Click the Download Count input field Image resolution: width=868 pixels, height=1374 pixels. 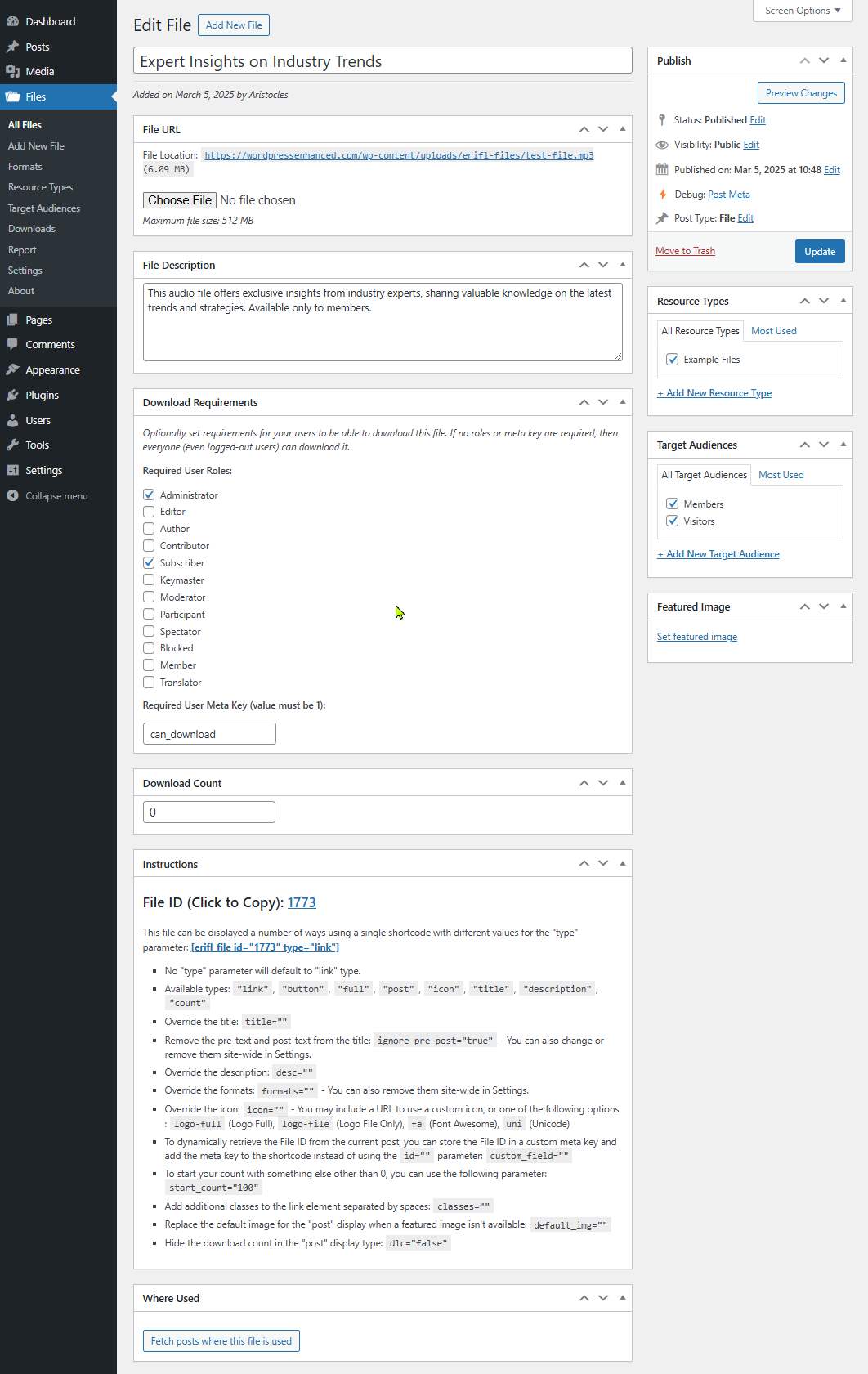click(209, 812)
